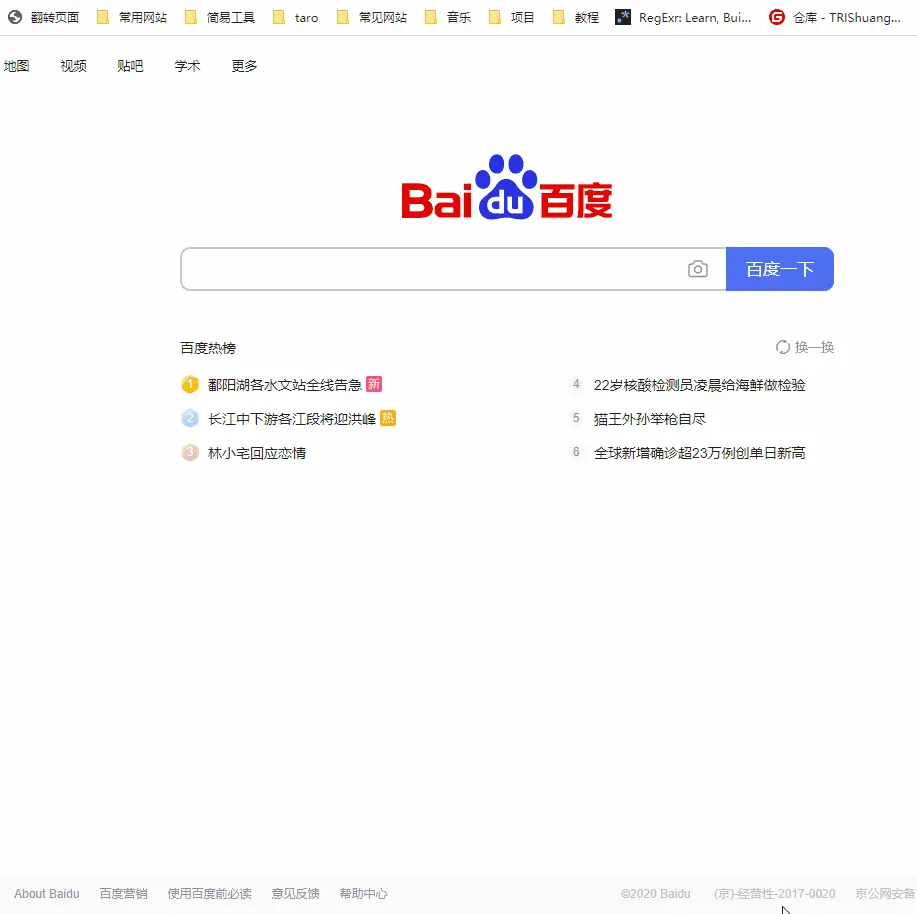Click the 京公网安备 footer link
Image resolution: width=917 pixels, height=914 pixels.
[885, 894]
